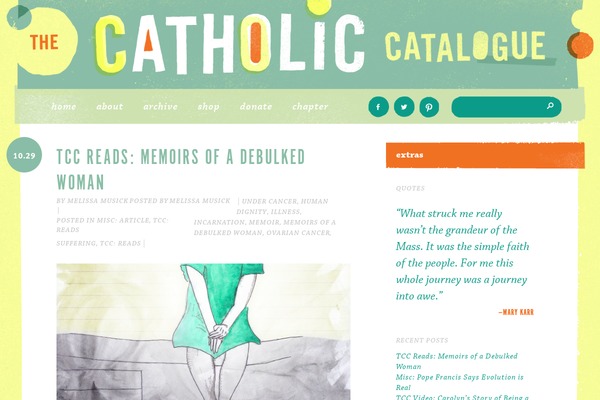Open the Twitter social icon
600x400 pixels.
point(404,107)
